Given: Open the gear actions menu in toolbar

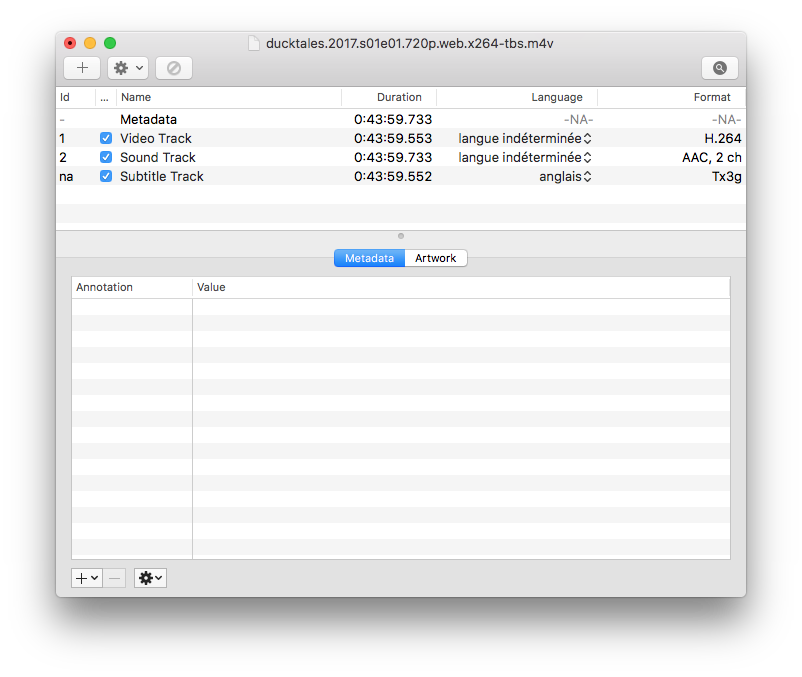Looking at the screenshot, I should [128, 68].
